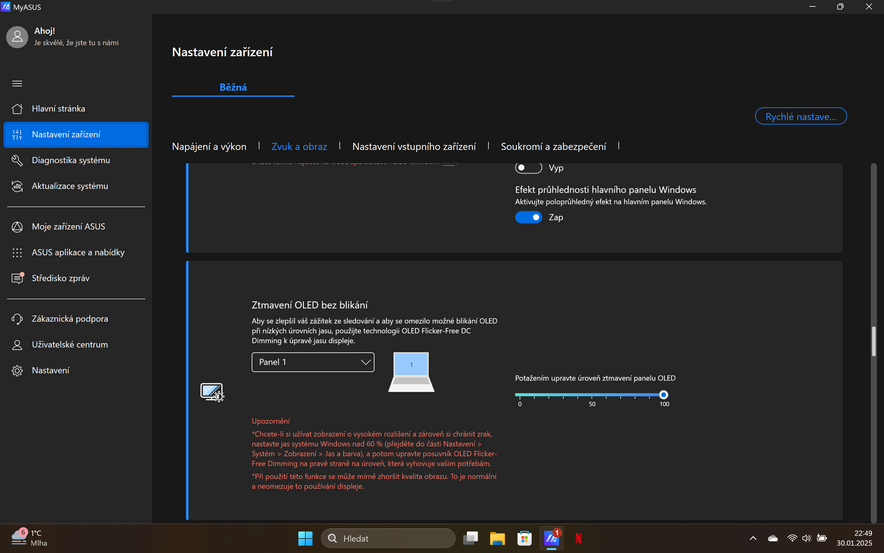
Task: Open Nastavení in the sidebar
Action: tap(50, 371)
